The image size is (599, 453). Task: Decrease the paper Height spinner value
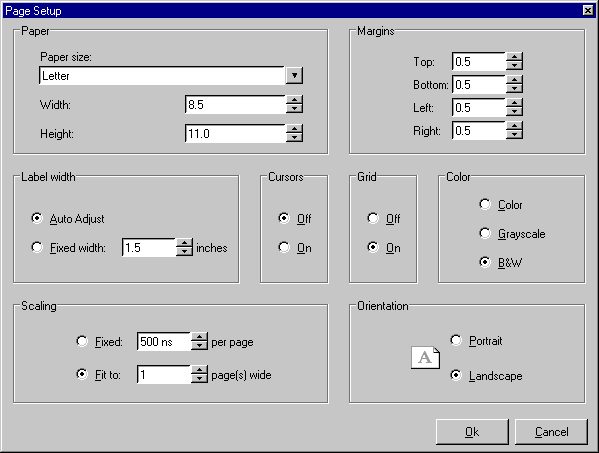pyautogui.click(x=294, y=138)
